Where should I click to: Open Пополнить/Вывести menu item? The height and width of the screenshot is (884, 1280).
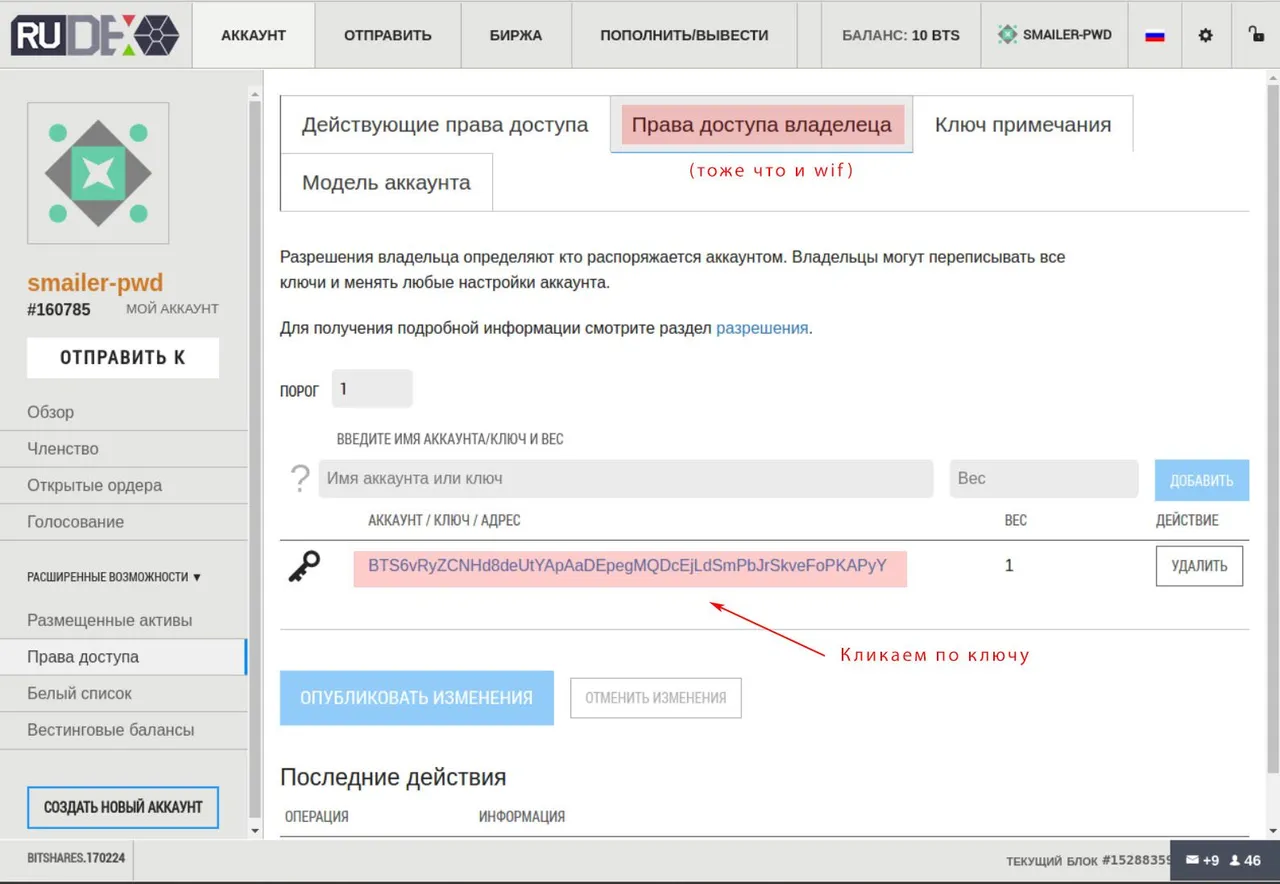(x=684, y=35)
